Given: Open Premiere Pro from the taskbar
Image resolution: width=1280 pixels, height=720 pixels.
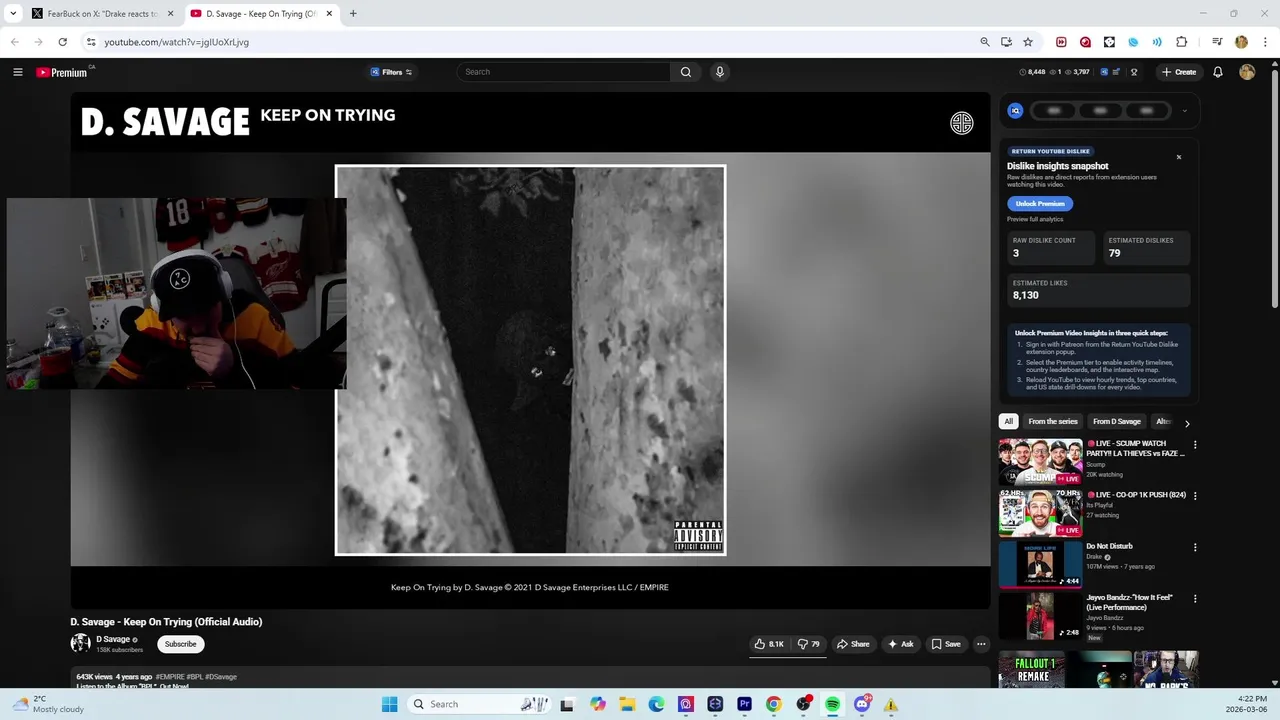Looking at the screenshot, I should (744, 704).
